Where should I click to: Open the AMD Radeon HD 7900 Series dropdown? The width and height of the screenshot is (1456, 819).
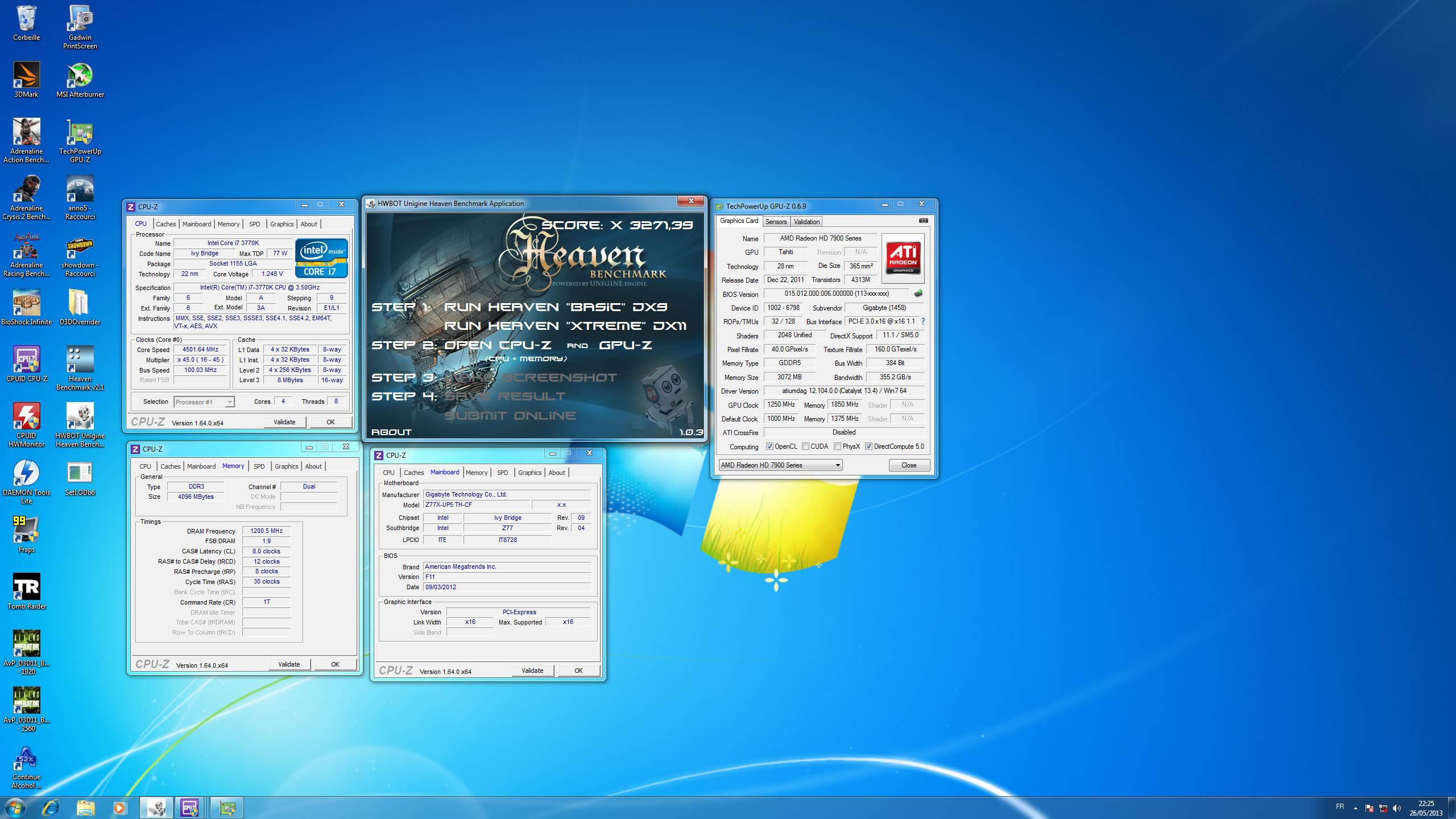click(x=780, y=465)
